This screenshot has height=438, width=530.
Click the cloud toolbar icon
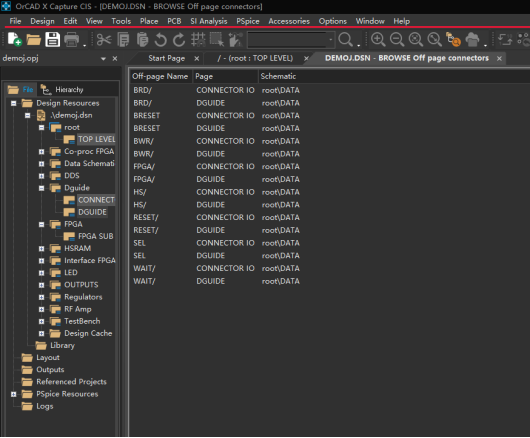pyautogui.click(x=472, y=40)
